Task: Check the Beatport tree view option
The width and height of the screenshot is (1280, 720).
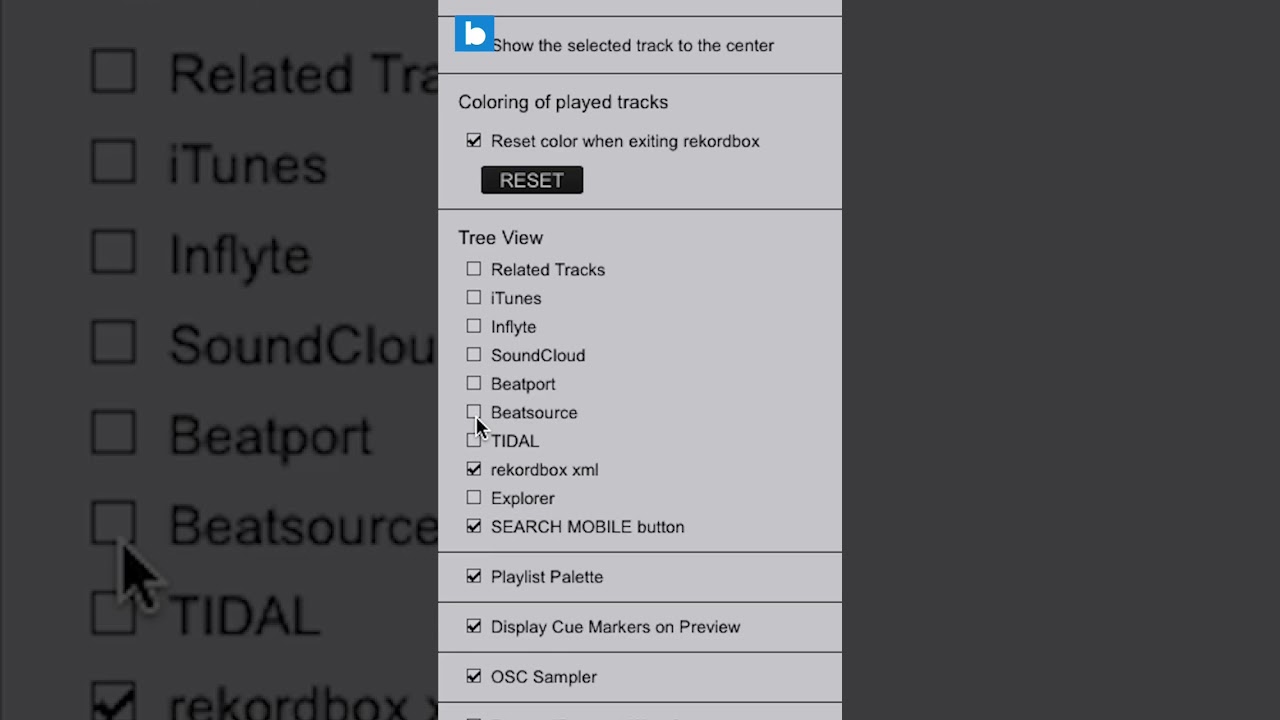Action: point(474,383)
